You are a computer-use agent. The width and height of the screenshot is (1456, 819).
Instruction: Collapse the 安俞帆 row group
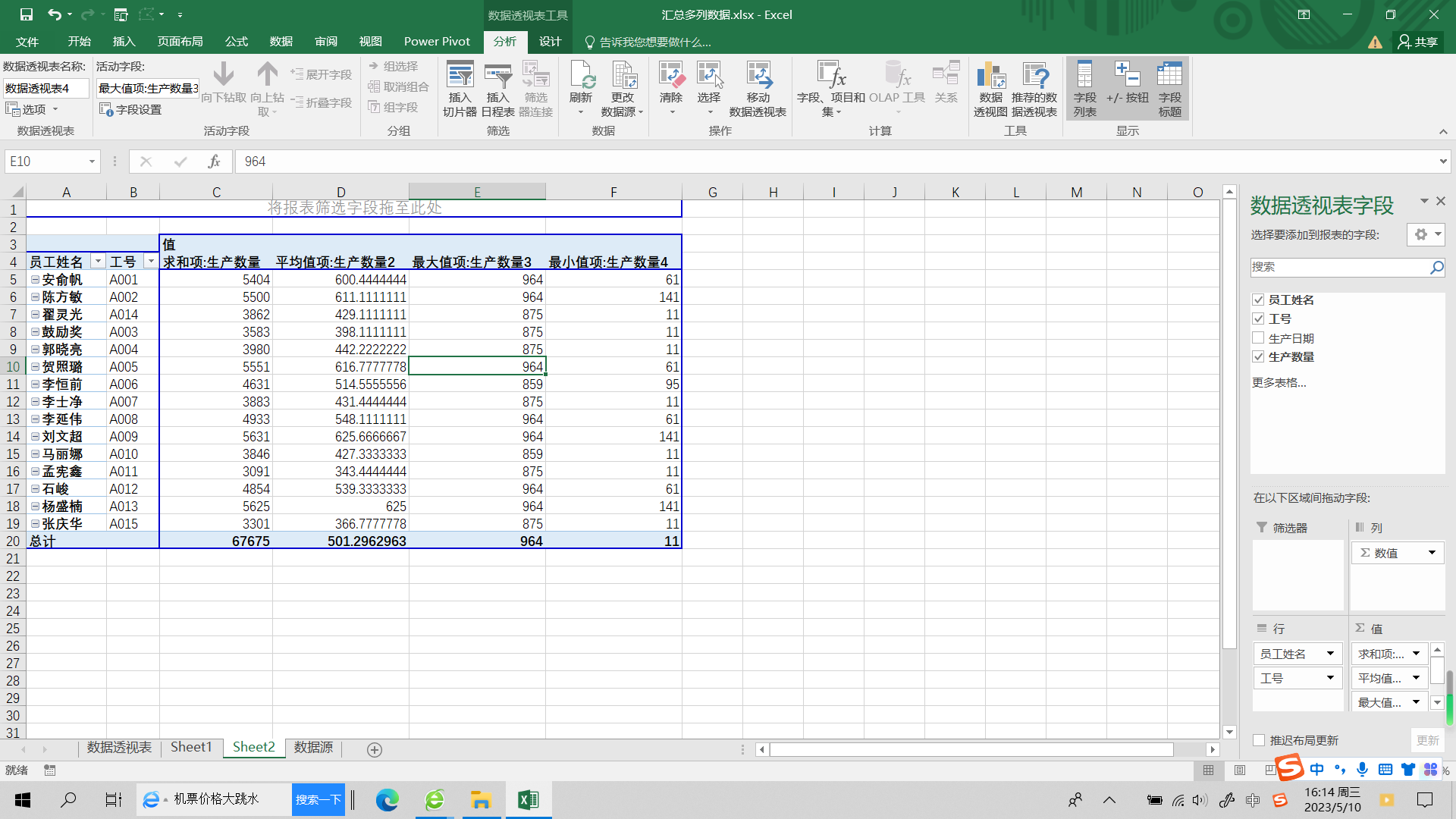(35, 280)
